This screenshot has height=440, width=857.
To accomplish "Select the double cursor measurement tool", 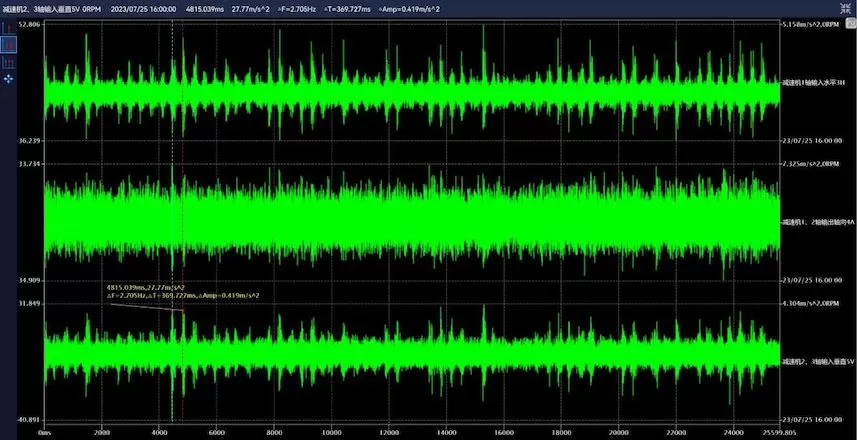I will point(10,45).
